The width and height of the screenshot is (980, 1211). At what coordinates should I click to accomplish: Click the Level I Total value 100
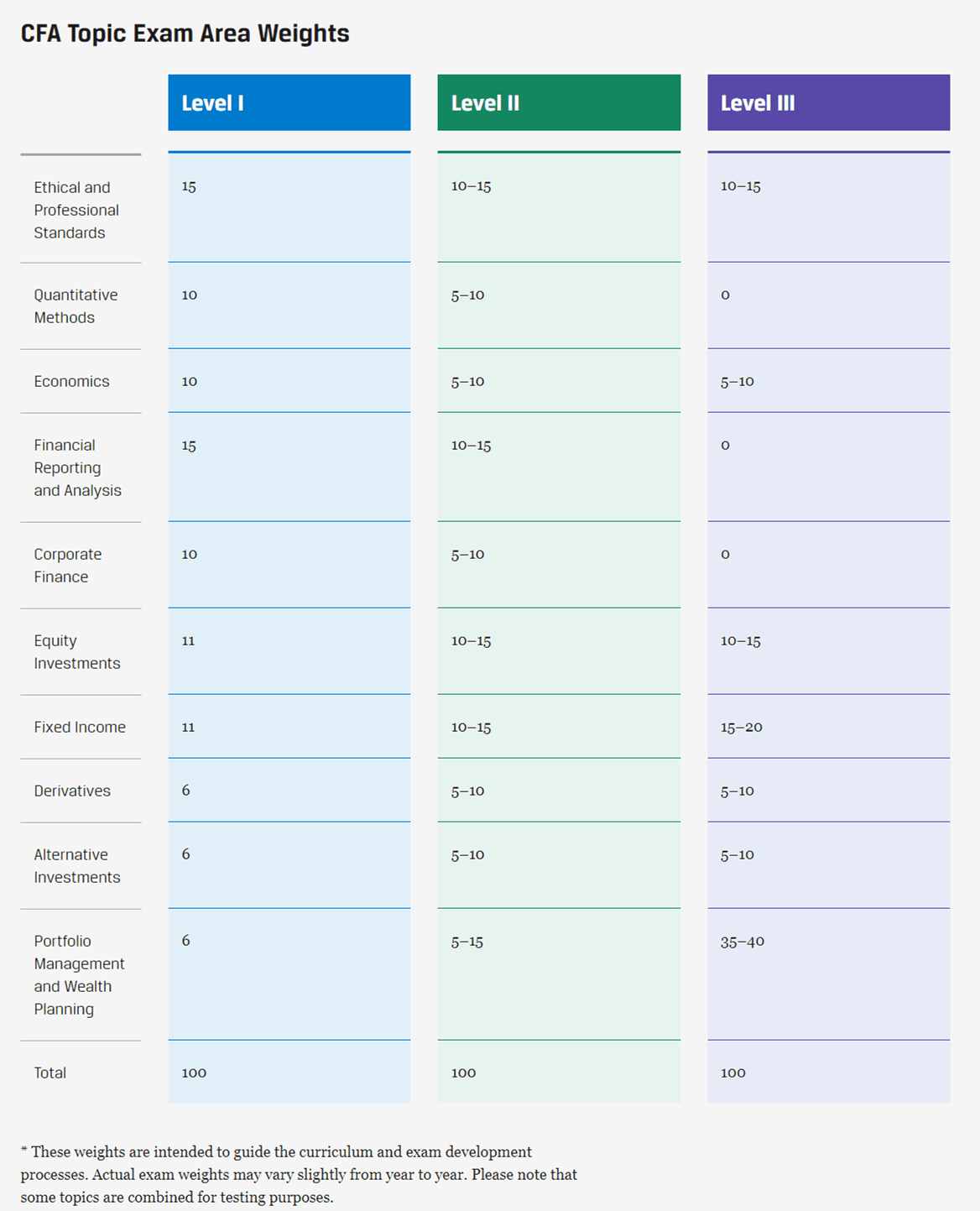(x=194, y=1073)
